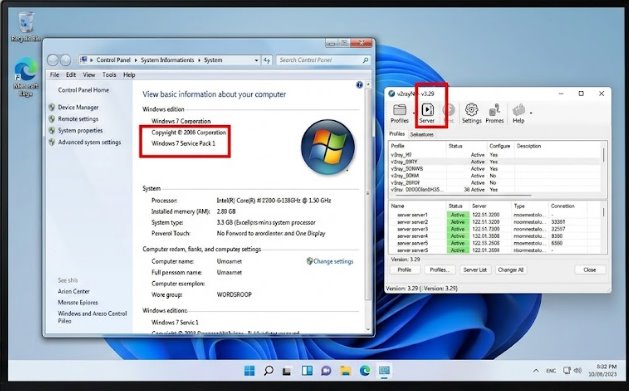Click the refresh button beside the address bar
629x391 pixels.
[267, 60]
